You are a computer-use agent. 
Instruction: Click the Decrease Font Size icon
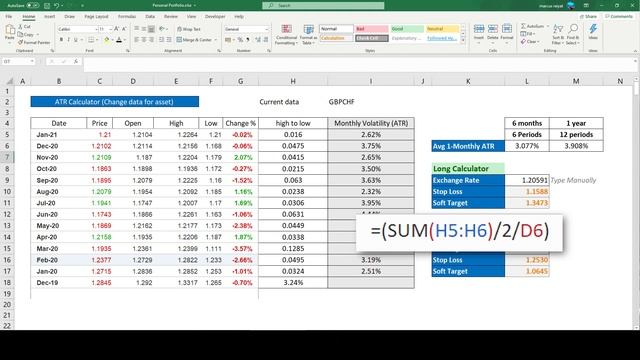pos(124,29)
